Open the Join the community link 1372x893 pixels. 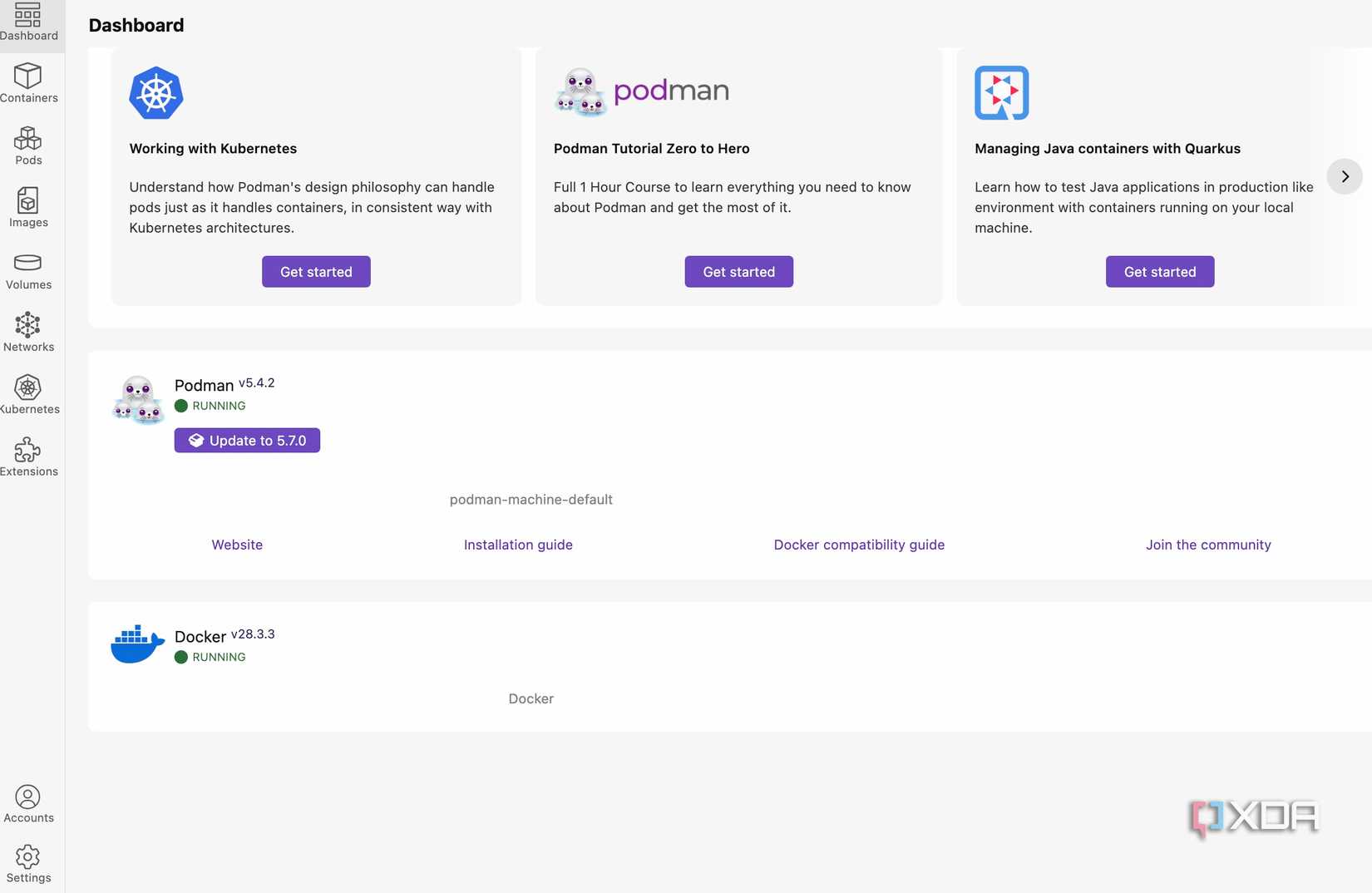coord(1208,545)
